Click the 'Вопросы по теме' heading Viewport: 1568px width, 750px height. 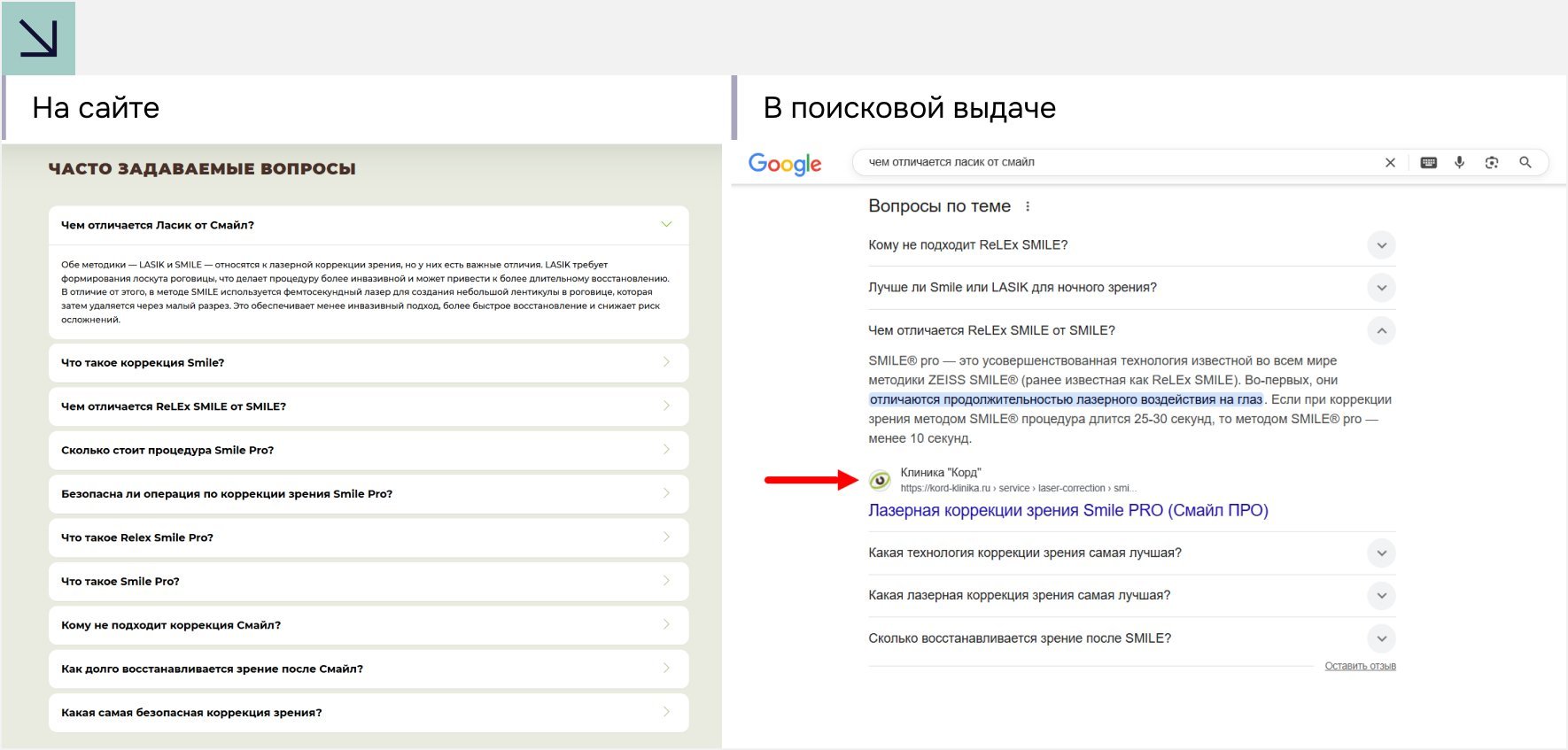pos(939,206)
